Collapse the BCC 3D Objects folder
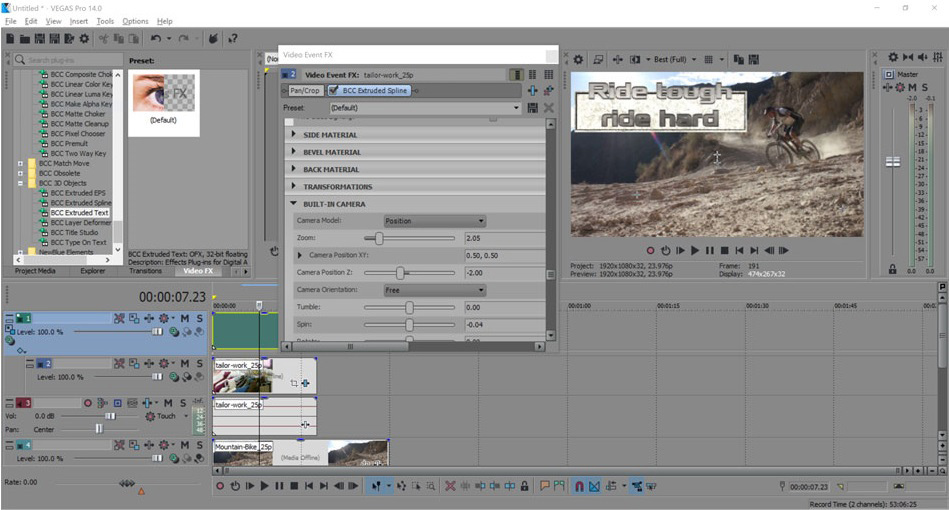949x510 pixels. 20,183
